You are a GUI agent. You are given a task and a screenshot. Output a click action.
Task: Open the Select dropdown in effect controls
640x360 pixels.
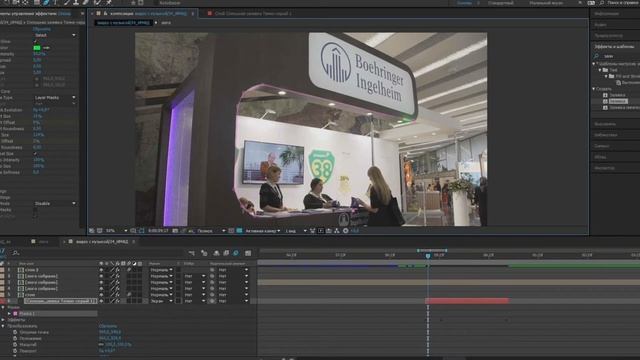click(x=55, y=35)
